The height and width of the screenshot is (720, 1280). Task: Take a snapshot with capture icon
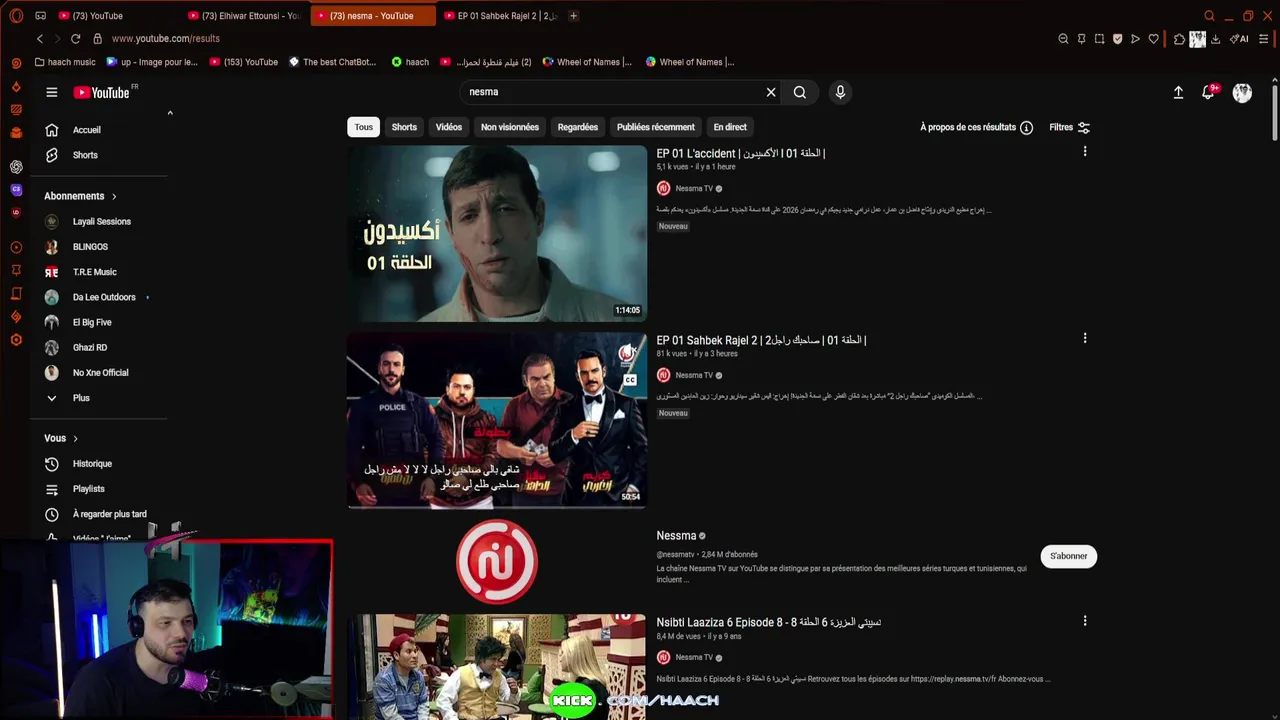tap(1099, 39)
